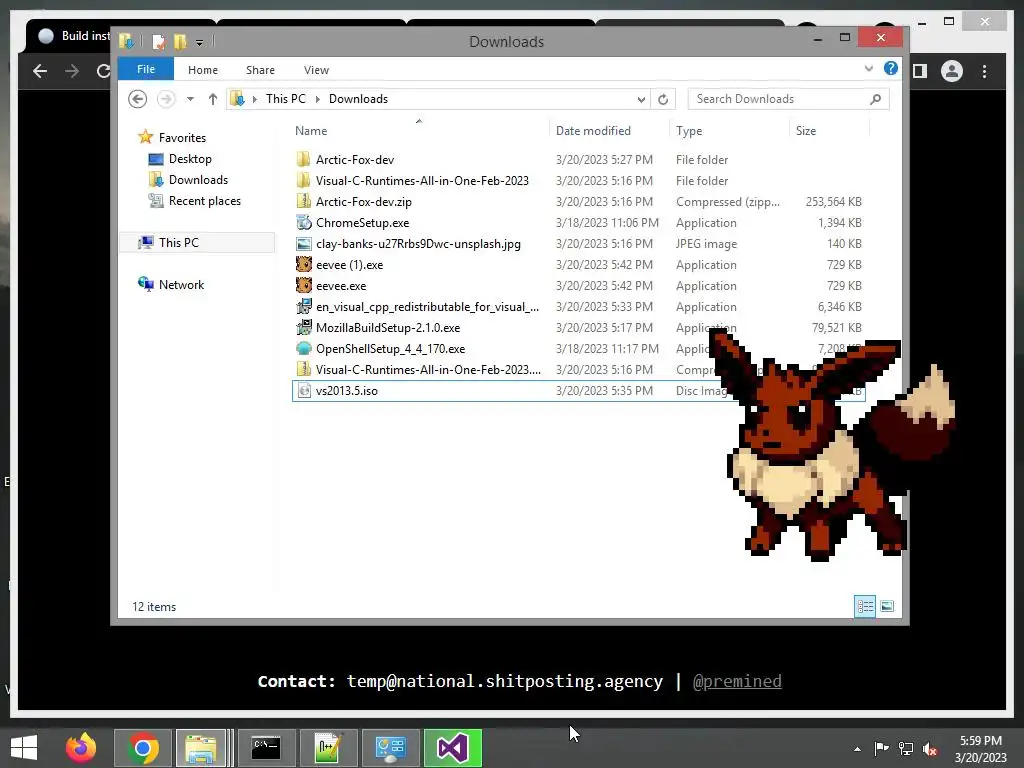Viewport: 1024px width, 768px height.
Task: Click Chrome back arrow behind Explorer
Action: point(40,71)
